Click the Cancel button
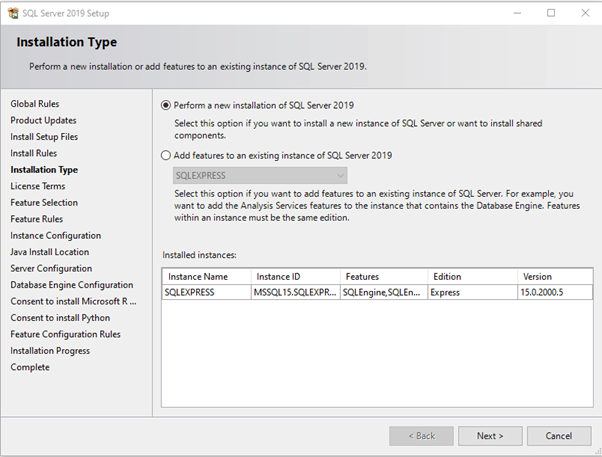Image resolution: width=602 pixels, height=457 pixels. 559,436
